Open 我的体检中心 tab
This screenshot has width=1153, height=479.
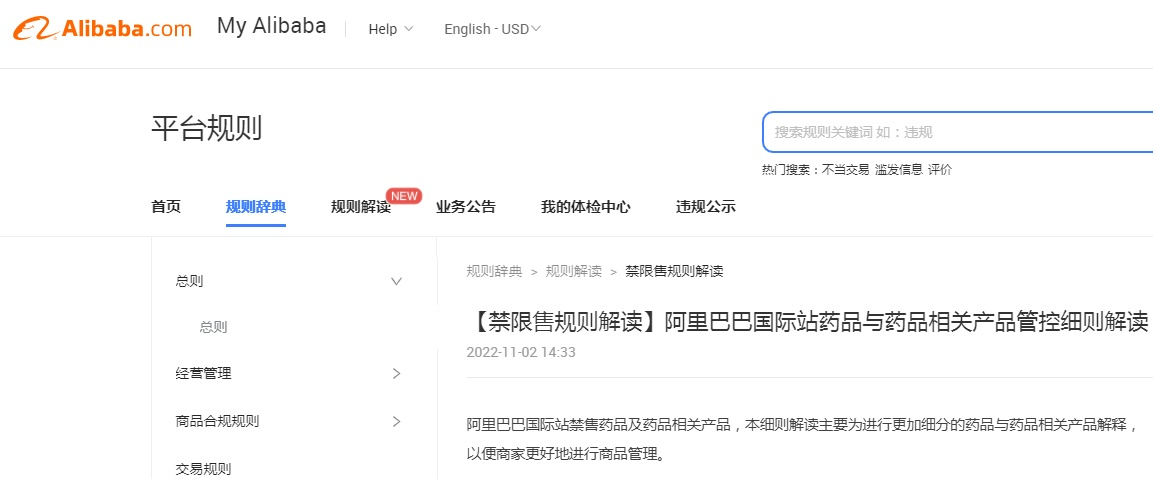point(585,207)
